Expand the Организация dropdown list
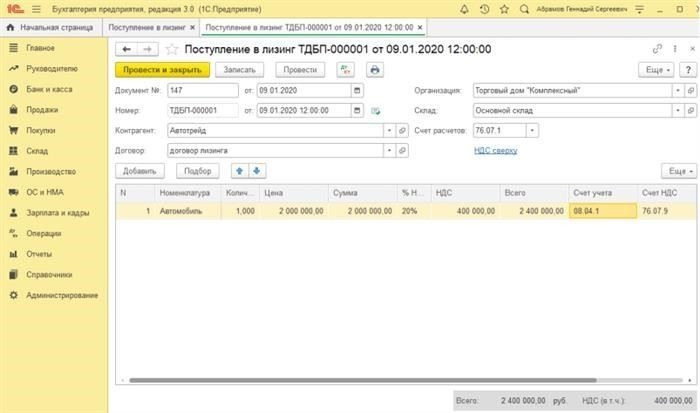700x413 pixels. [x=677, y=90]
